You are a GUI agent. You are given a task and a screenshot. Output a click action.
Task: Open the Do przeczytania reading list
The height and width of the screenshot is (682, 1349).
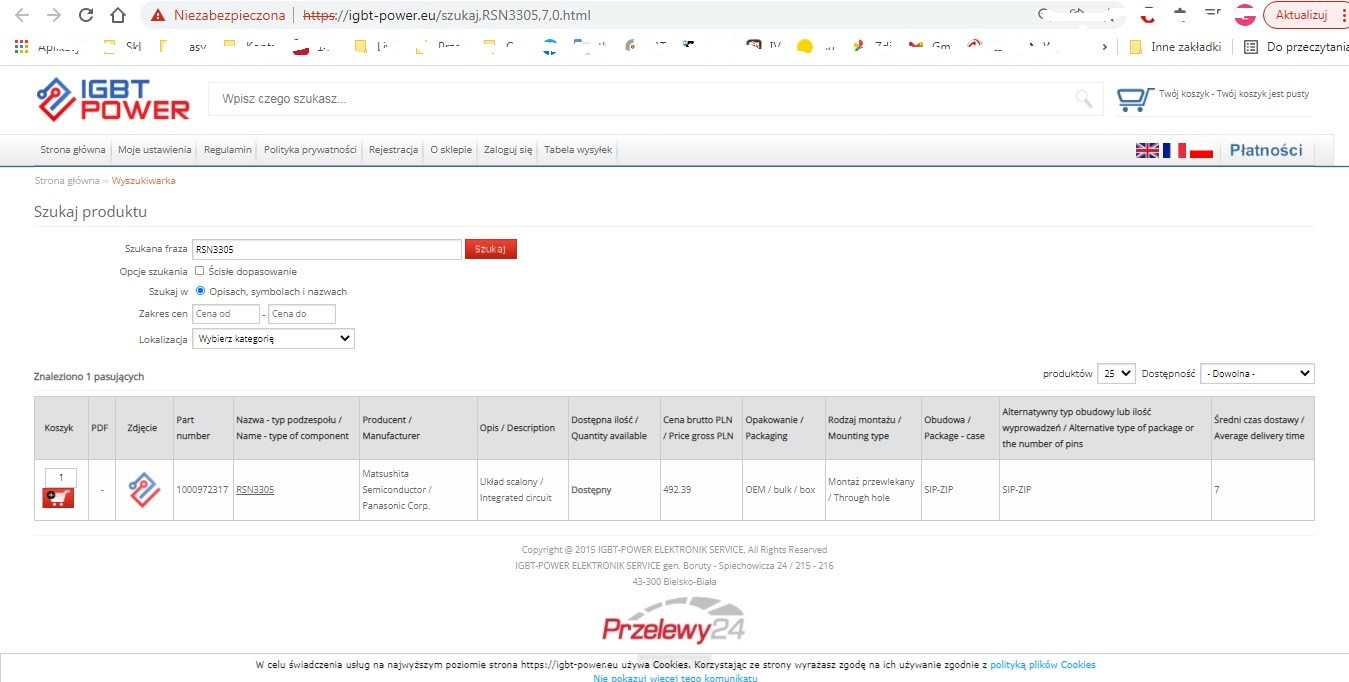(1295, 46)
